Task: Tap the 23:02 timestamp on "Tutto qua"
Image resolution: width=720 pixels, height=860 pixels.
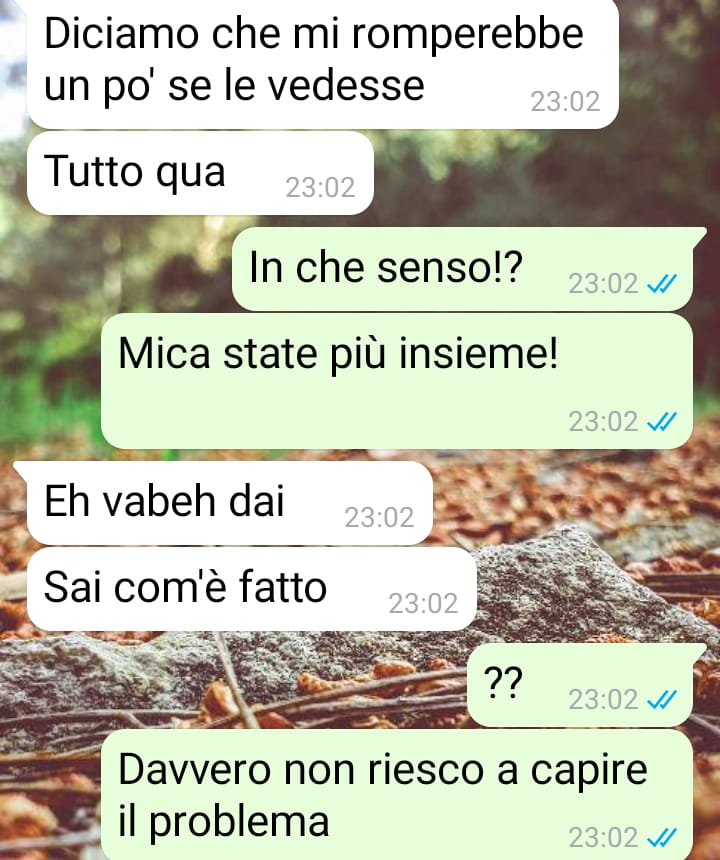Action: pyautogui.click(x=320, y=188)
